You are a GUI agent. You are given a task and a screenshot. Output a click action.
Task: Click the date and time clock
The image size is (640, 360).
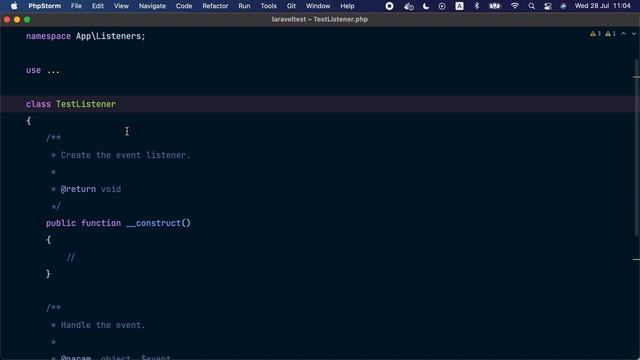click(602, 6)
